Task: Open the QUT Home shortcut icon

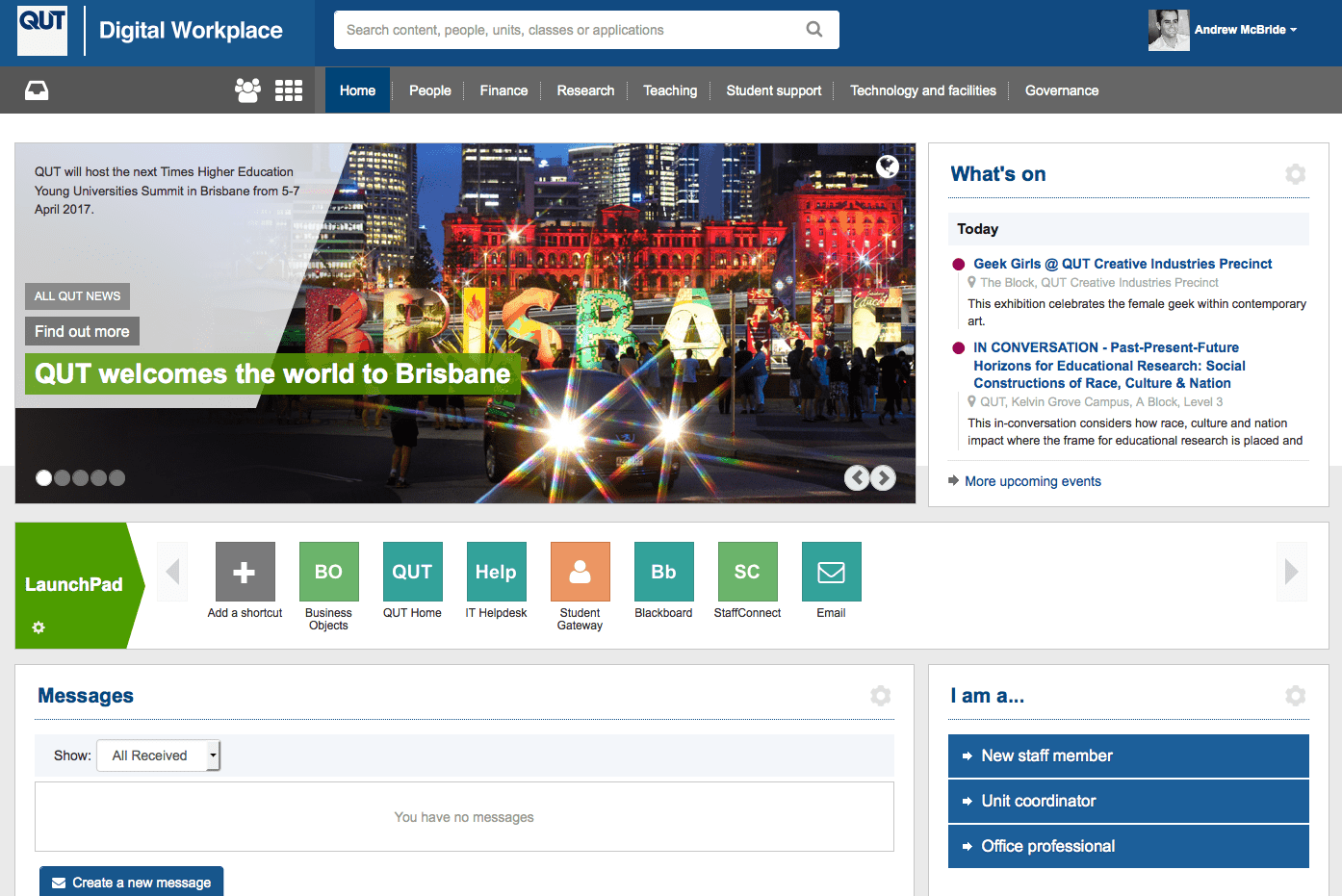Action: [412, 572]
